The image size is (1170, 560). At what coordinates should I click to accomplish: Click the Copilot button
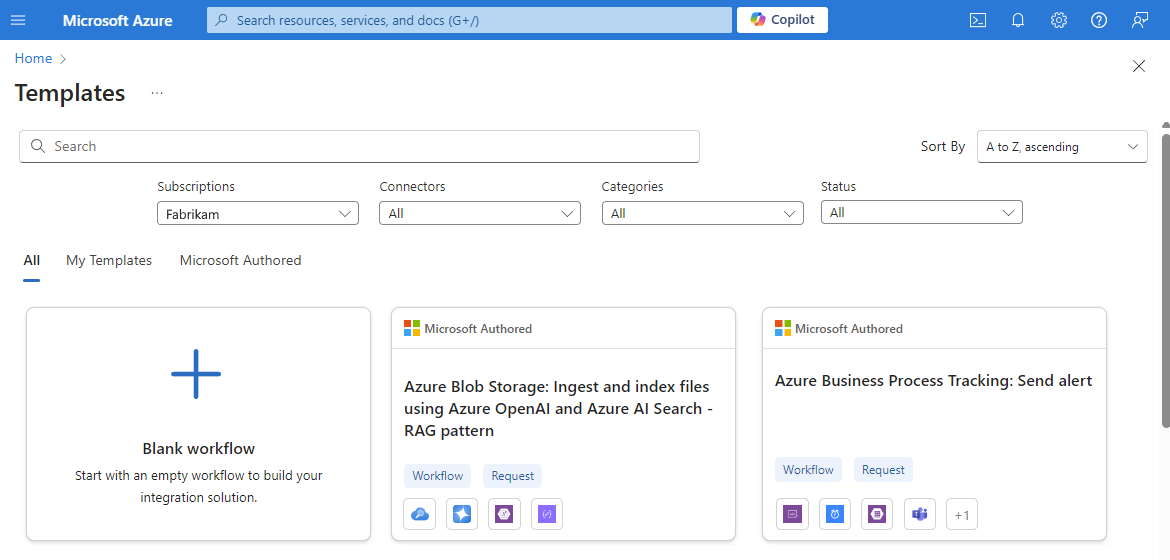pos(782,20)
